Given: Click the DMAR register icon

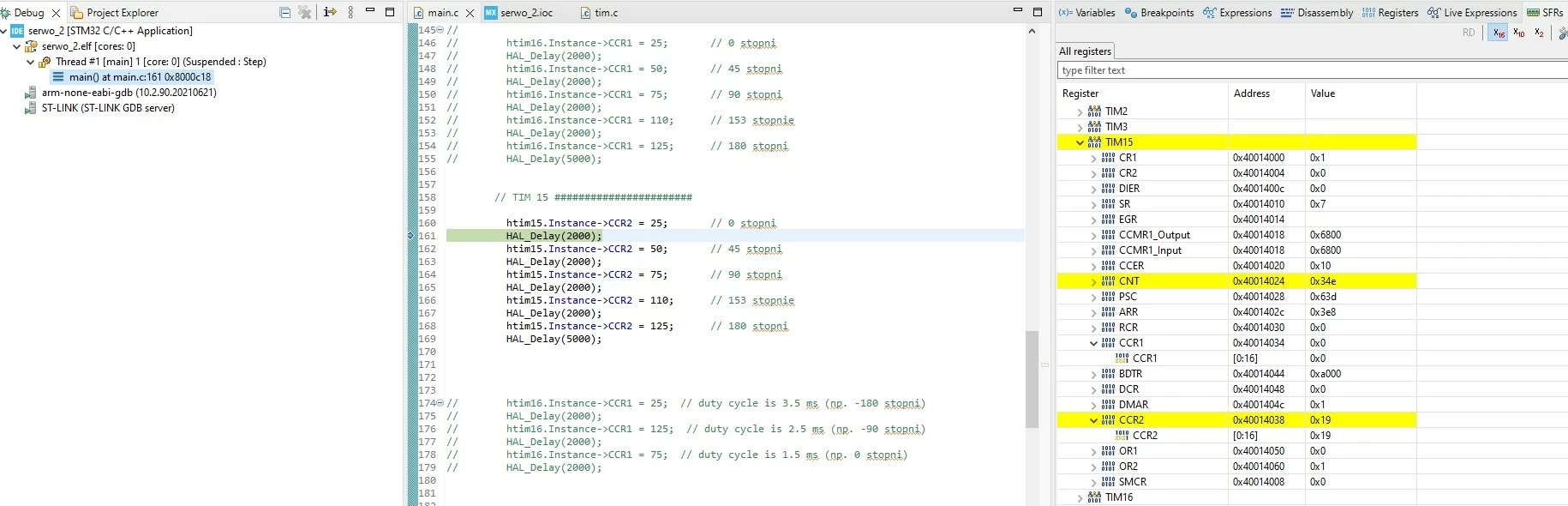Looking at the screenshot, I should click(x=1108, y=405).
